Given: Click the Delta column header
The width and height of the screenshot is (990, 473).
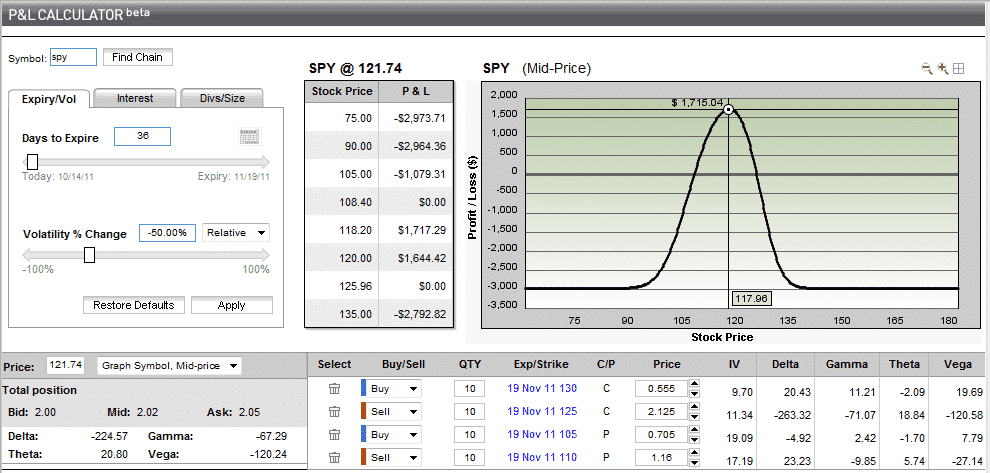Looking at the screenshot, I should [785, 364].
